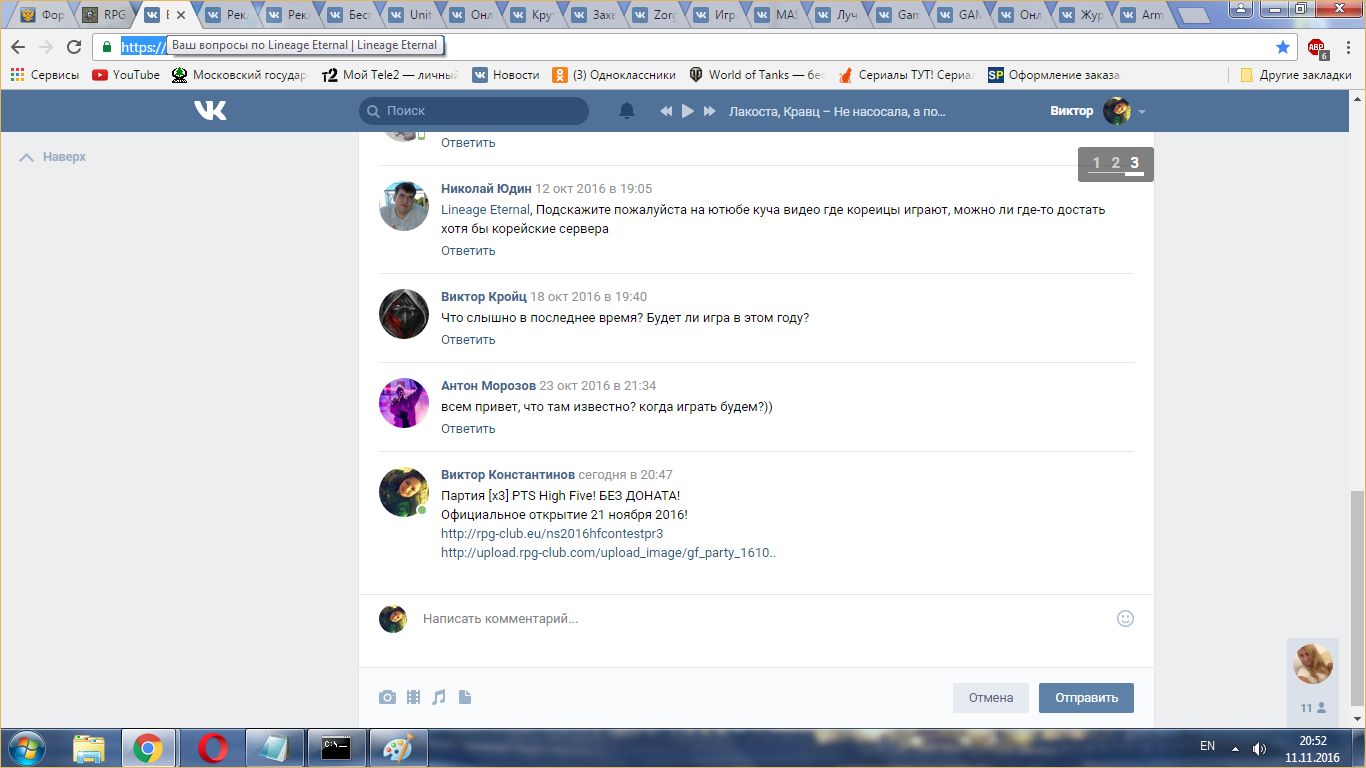This screenshot has width=1366, height=768.
Task: Attach a video to the comment
Action: point(413,697)
